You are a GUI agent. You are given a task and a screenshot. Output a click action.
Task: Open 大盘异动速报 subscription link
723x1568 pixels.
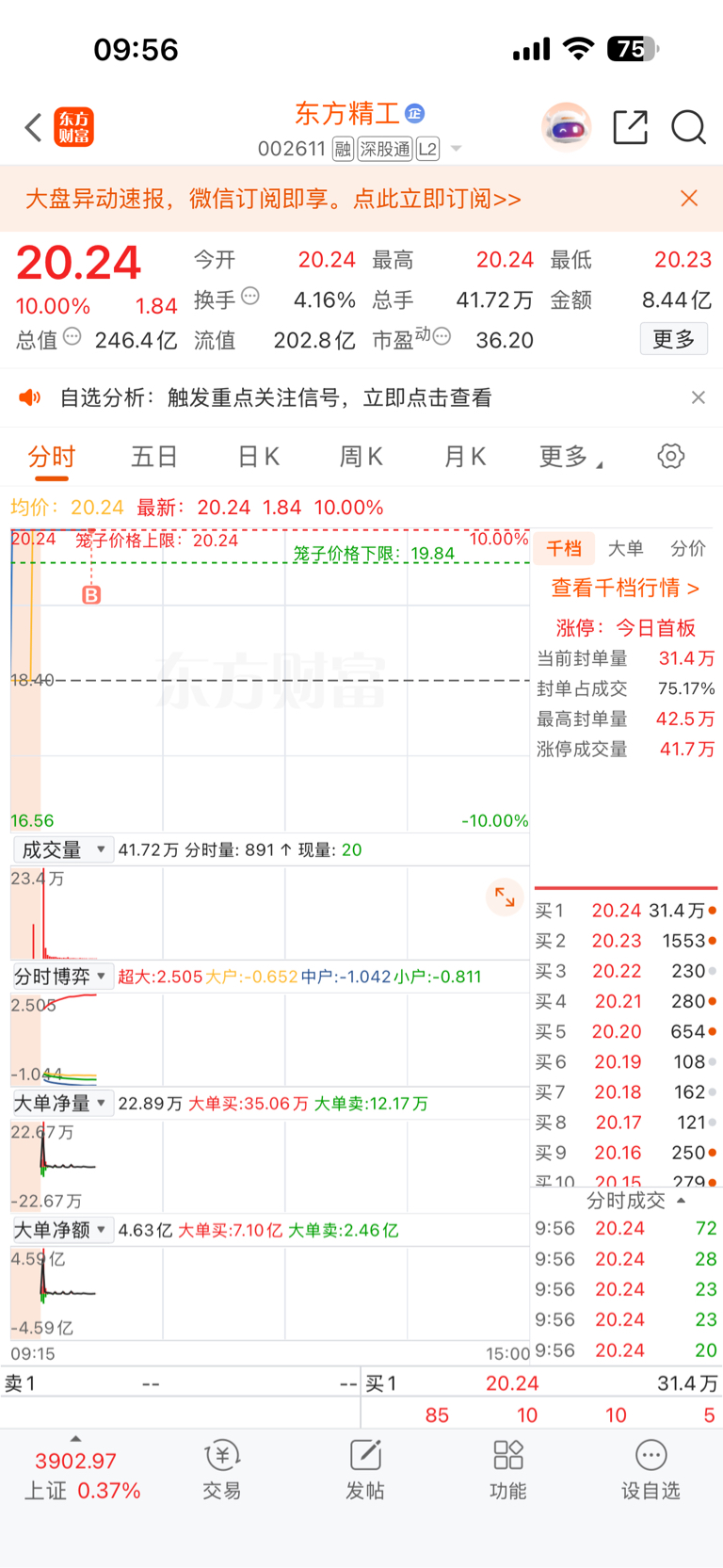pos(273,199)
